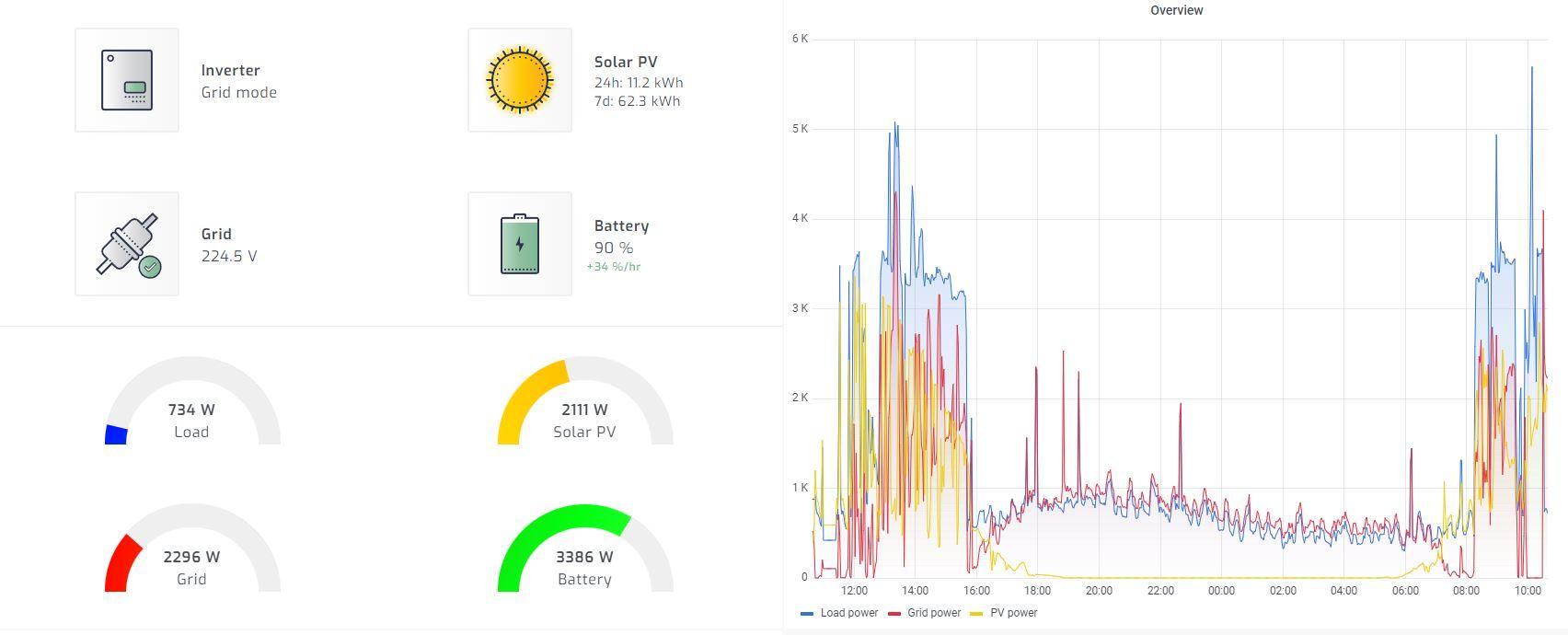This screenshot has height=635, width=1568.
Task: Click the Grid 224.5 V reading
Action: click(x=229, y=256)
